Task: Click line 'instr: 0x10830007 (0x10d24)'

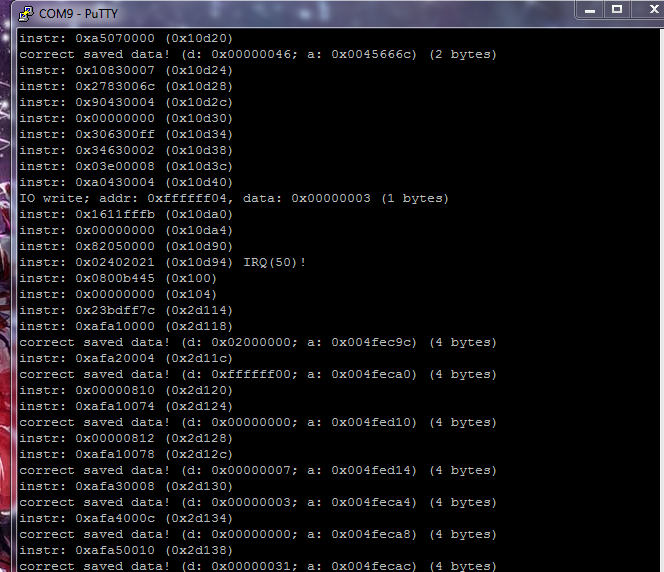Action: [x=126, y=70]
